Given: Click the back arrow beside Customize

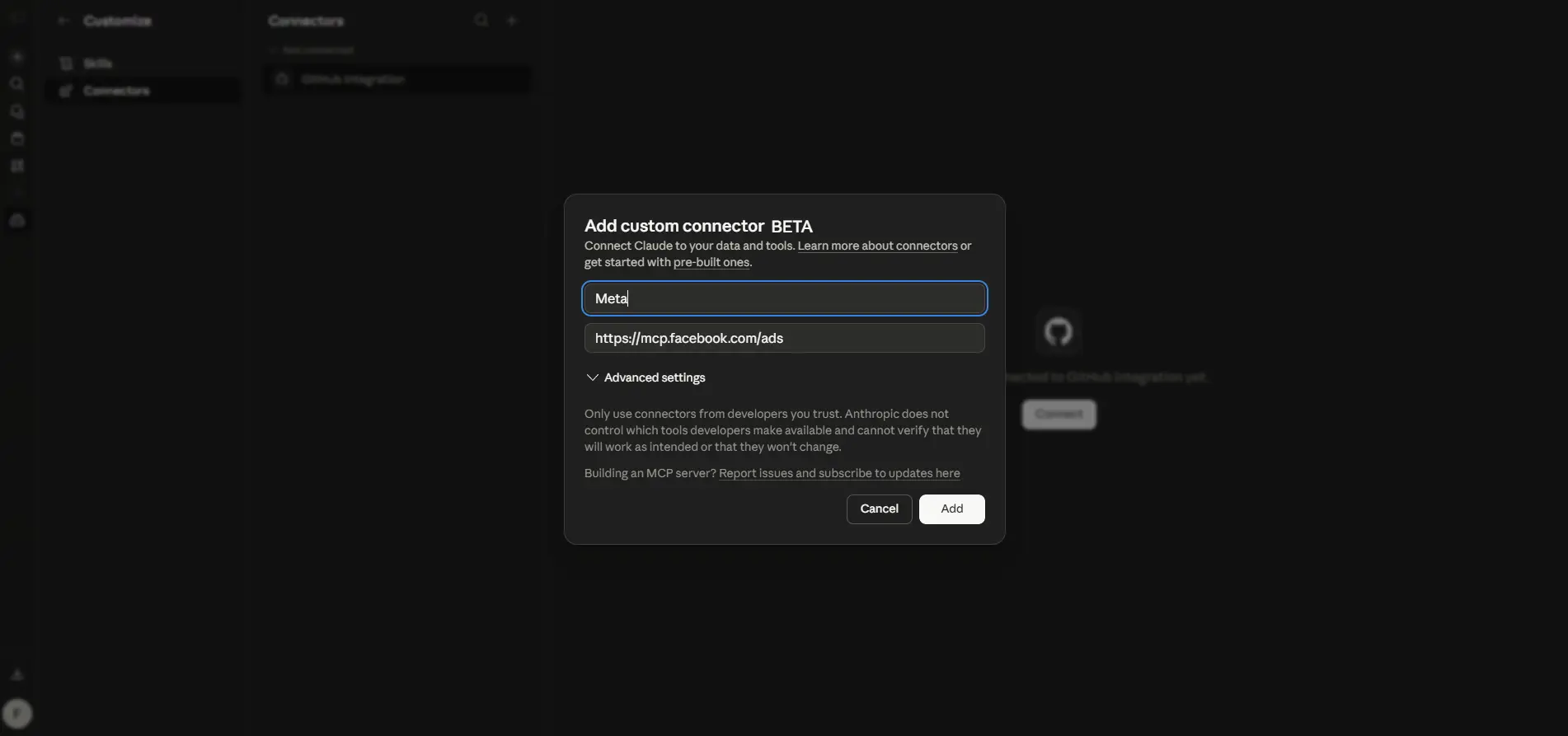Looking at the screenshot, I should pyautogui.click(x=63, y=21).
